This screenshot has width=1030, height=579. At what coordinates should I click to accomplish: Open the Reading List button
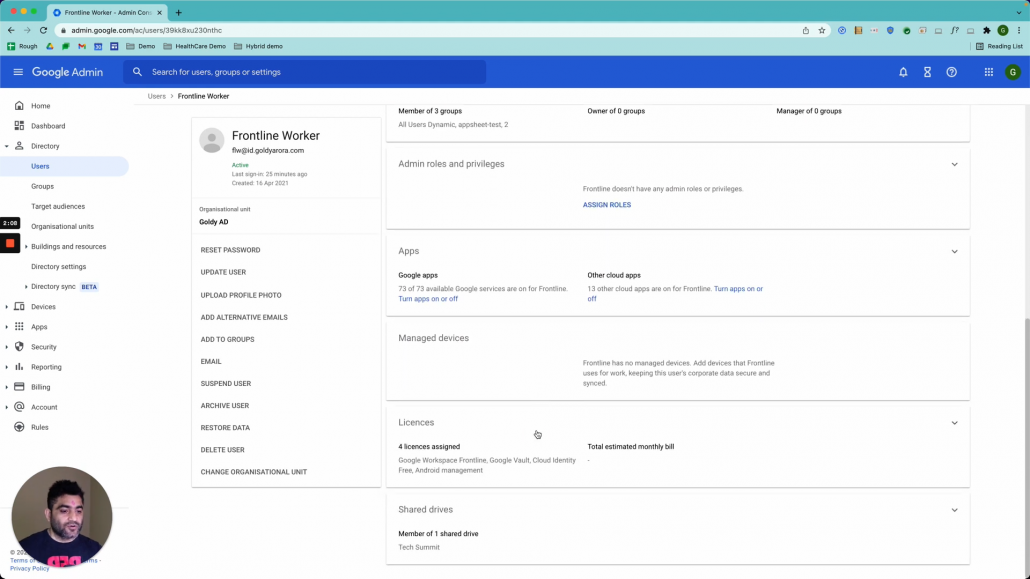[x=999, y=46]
